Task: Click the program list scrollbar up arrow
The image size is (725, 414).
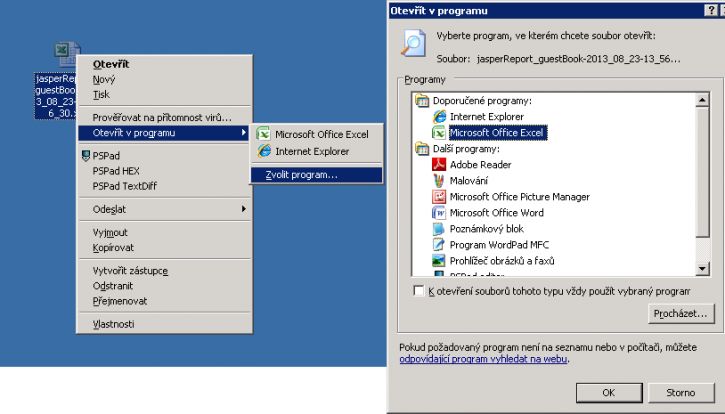Action: [x=702, y=100]
